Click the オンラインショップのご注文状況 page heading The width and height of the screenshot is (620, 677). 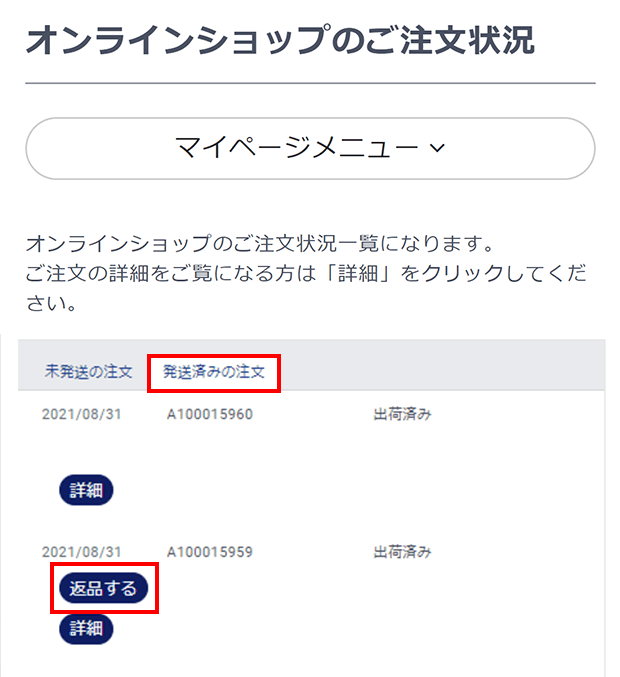tap(281, 40)
